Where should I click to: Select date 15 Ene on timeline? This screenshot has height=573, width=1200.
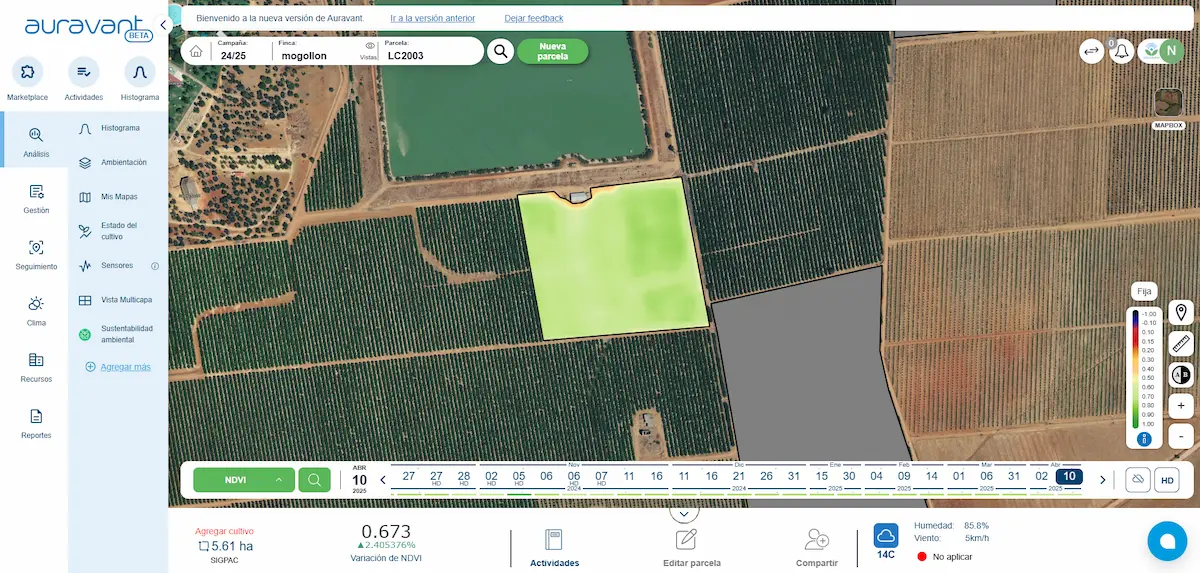[x=821, y=477]
